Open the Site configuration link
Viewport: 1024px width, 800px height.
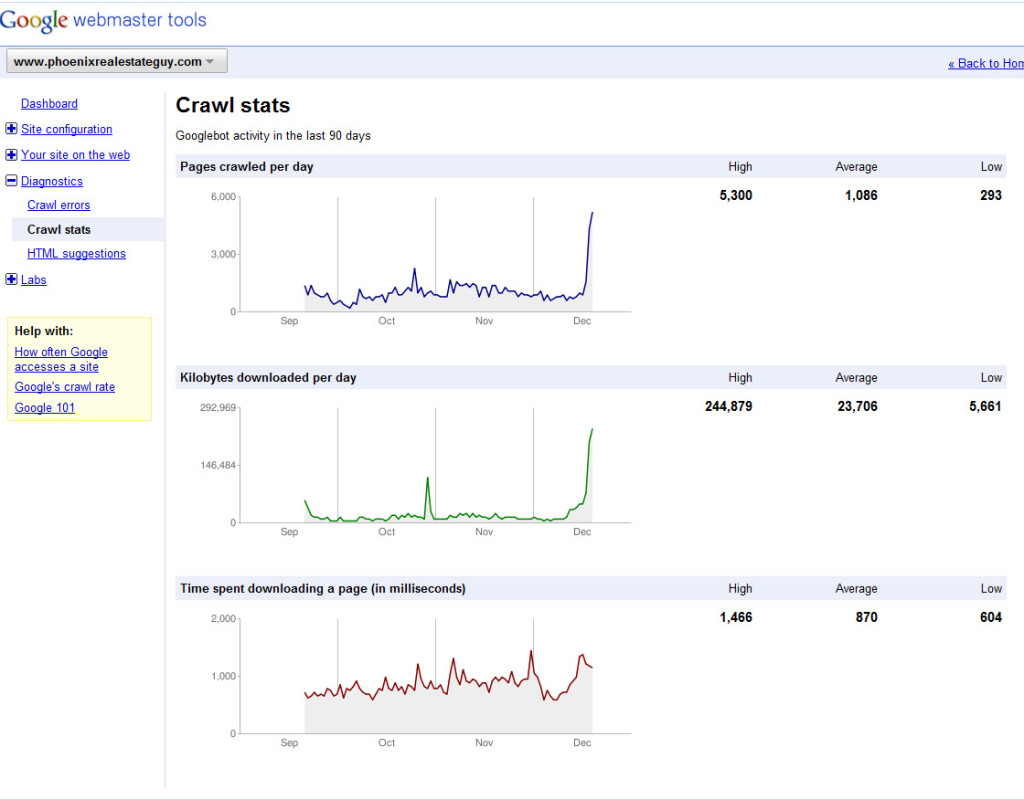(x=67, y=129)
